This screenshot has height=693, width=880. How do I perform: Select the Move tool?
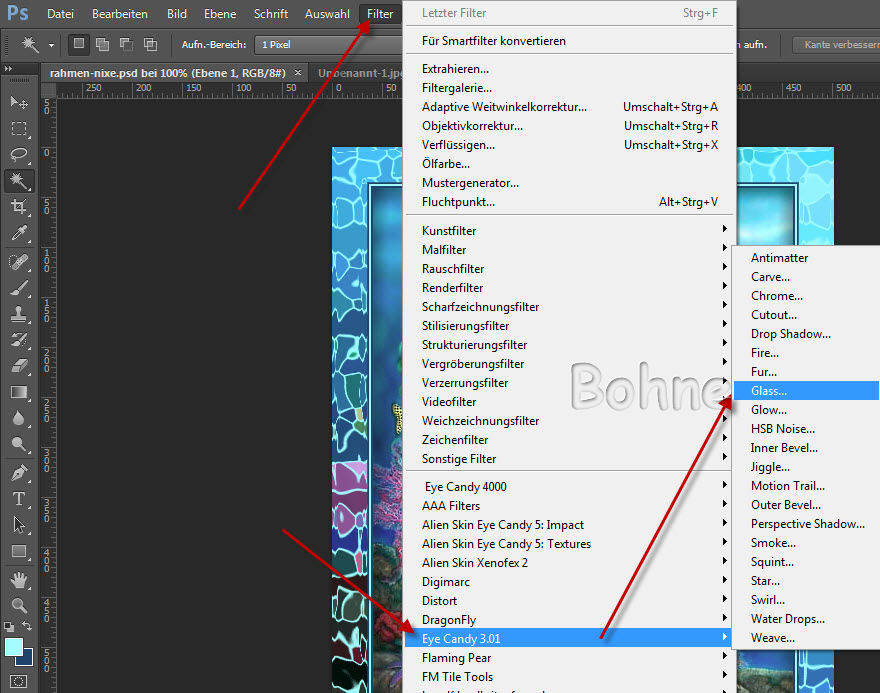19,102
